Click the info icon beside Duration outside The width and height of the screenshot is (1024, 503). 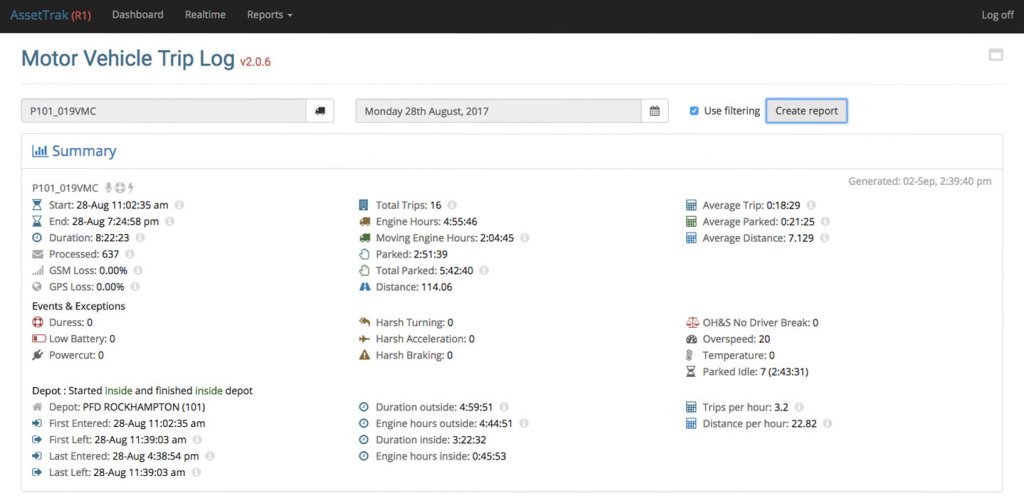point(504,407)
